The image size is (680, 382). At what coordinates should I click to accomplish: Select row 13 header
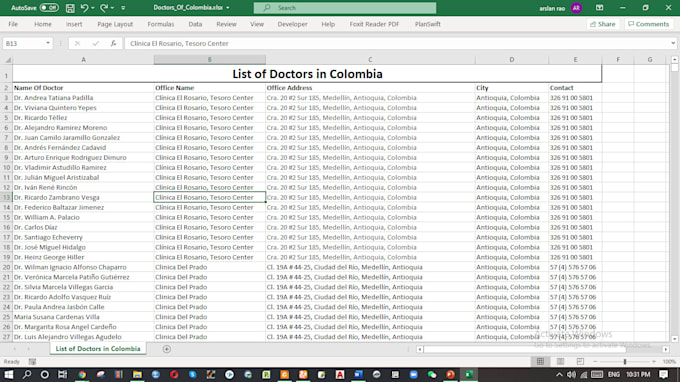click(x=7, y=197)
